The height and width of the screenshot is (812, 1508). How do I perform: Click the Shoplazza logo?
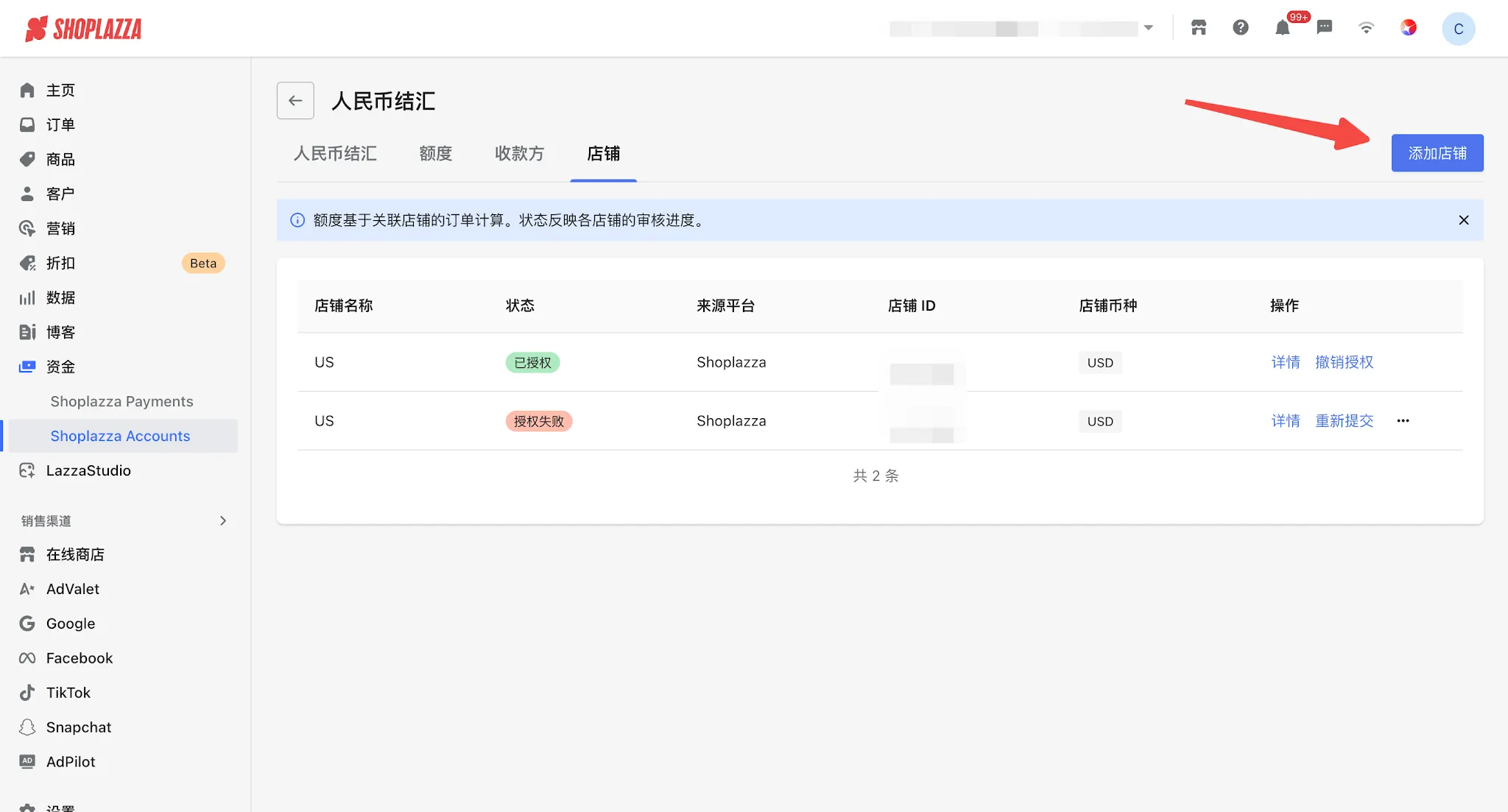click(x=83, y=29)
